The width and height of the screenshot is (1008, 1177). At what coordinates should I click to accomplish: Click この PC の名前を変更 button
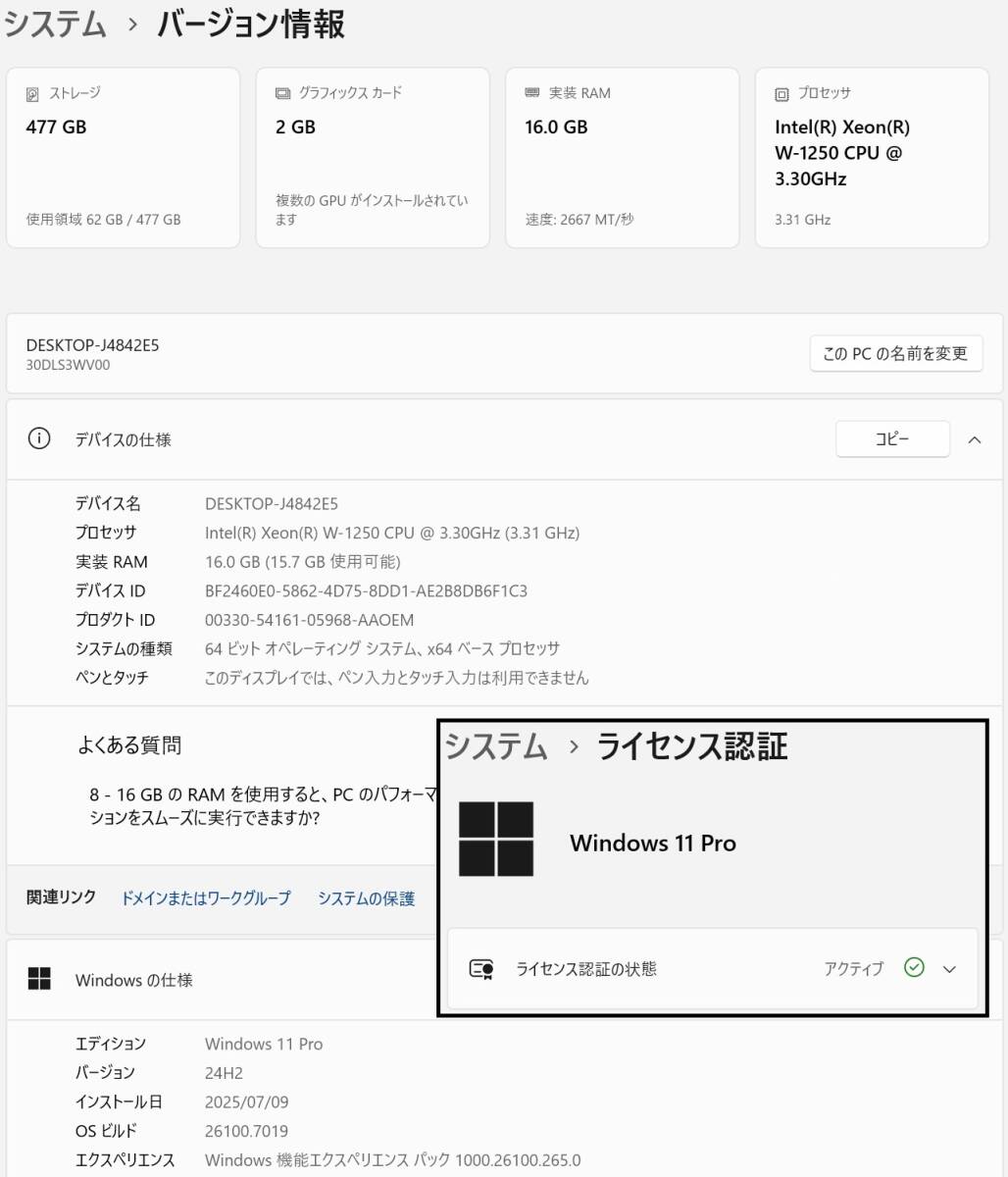tap(896, 353)
